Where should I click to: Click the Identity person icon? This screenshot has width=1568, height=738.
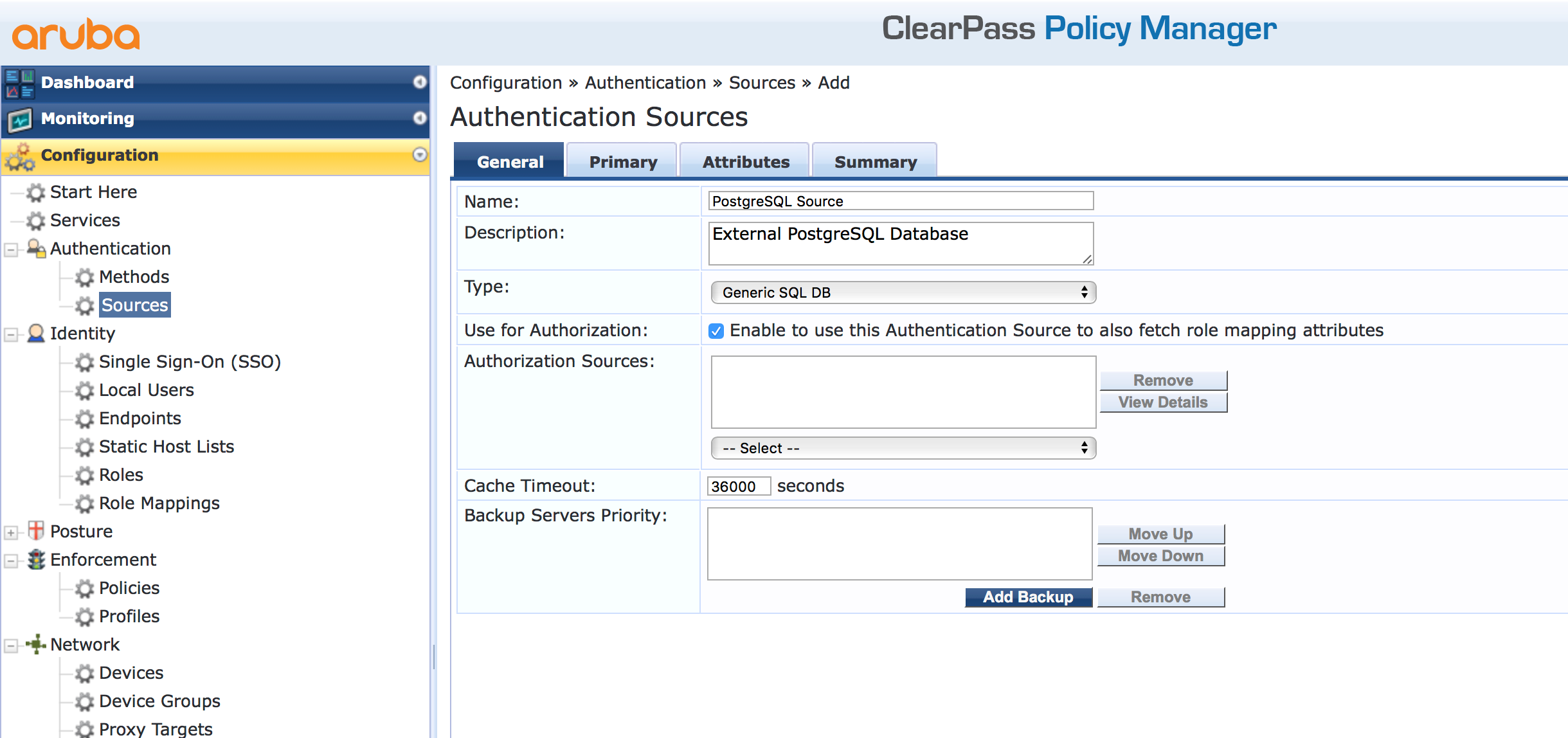(36, 333)
